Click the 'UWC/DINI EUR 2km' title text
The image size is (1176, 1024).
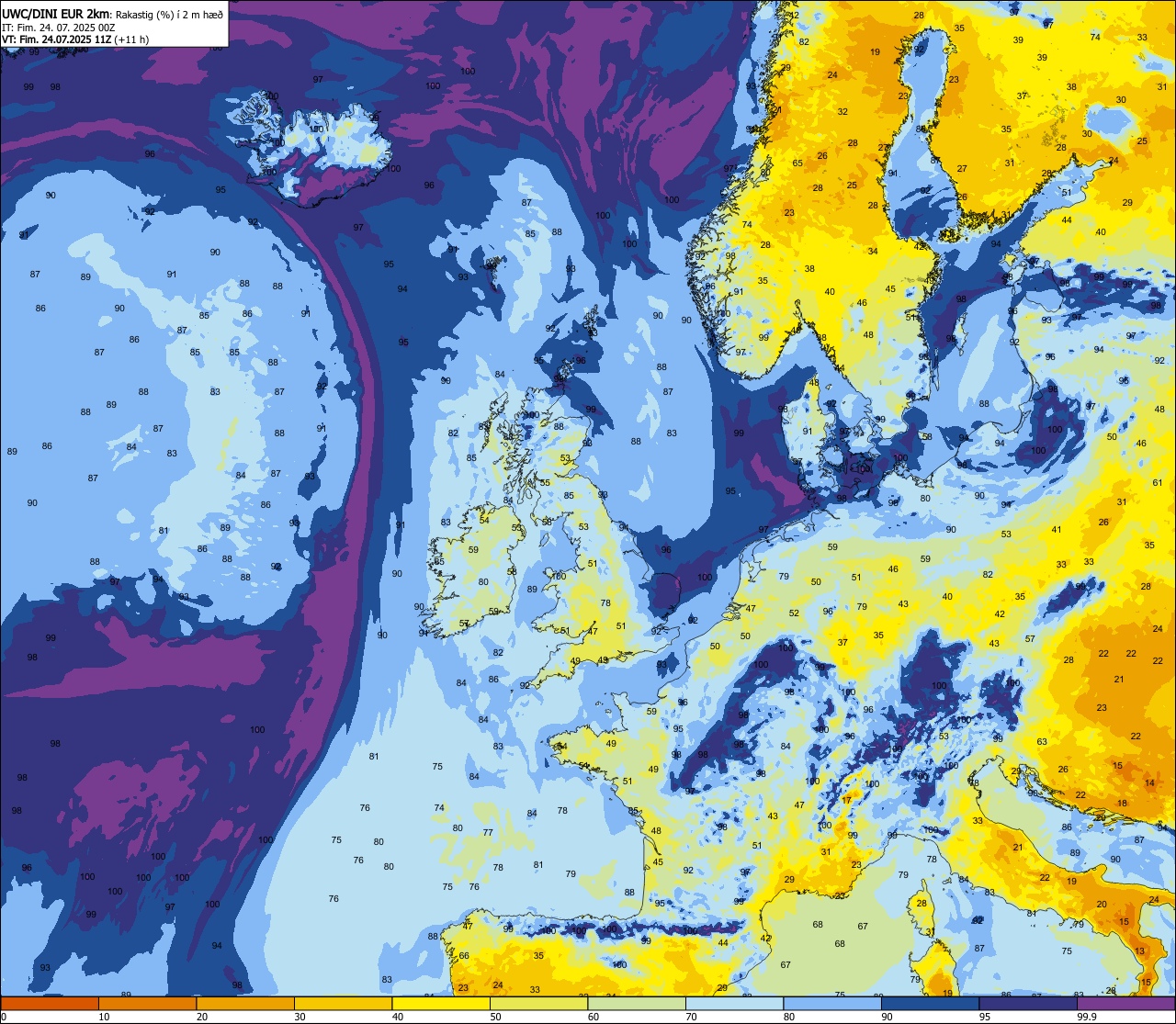pos(55,13)
